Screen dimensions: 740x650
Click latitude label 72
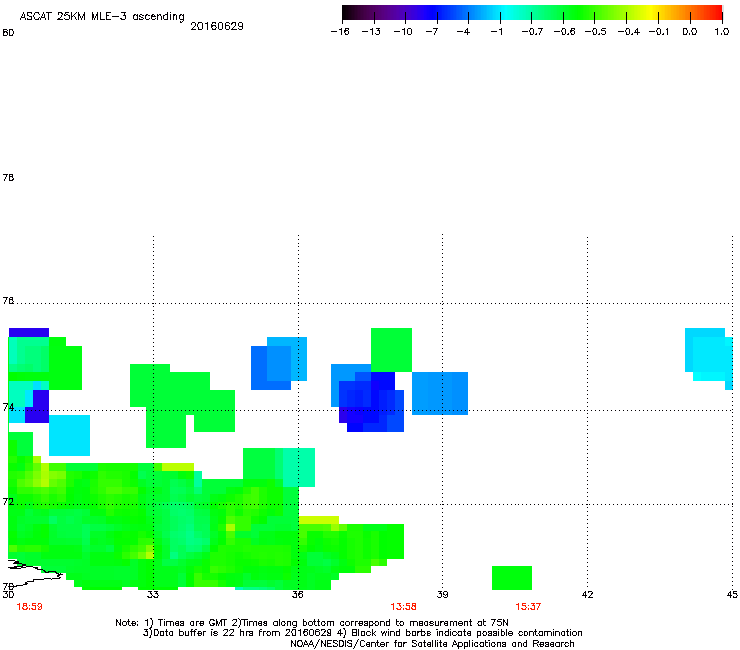[8, 501]
